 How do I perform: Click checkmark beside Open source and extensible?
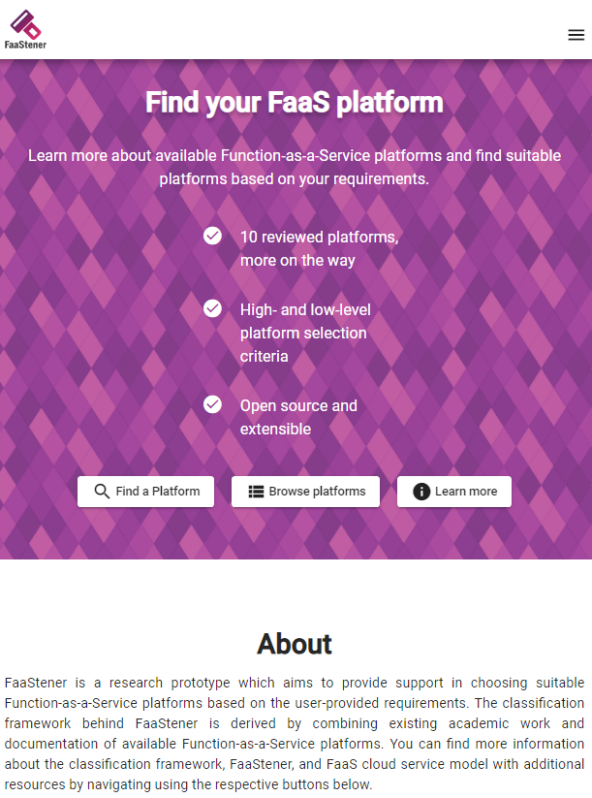tap(212, 404)
